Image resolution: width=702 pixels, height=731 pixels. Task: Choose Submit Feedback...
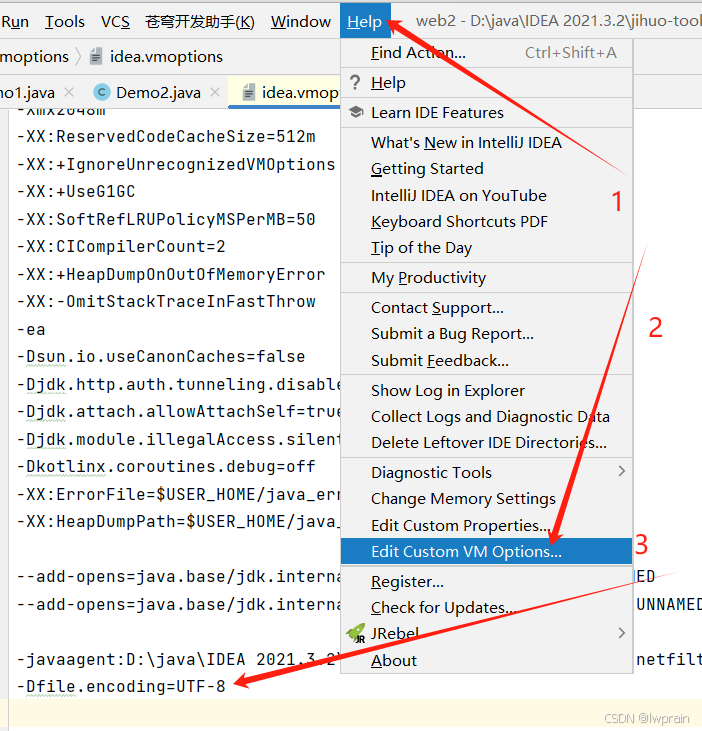[486, 360]
